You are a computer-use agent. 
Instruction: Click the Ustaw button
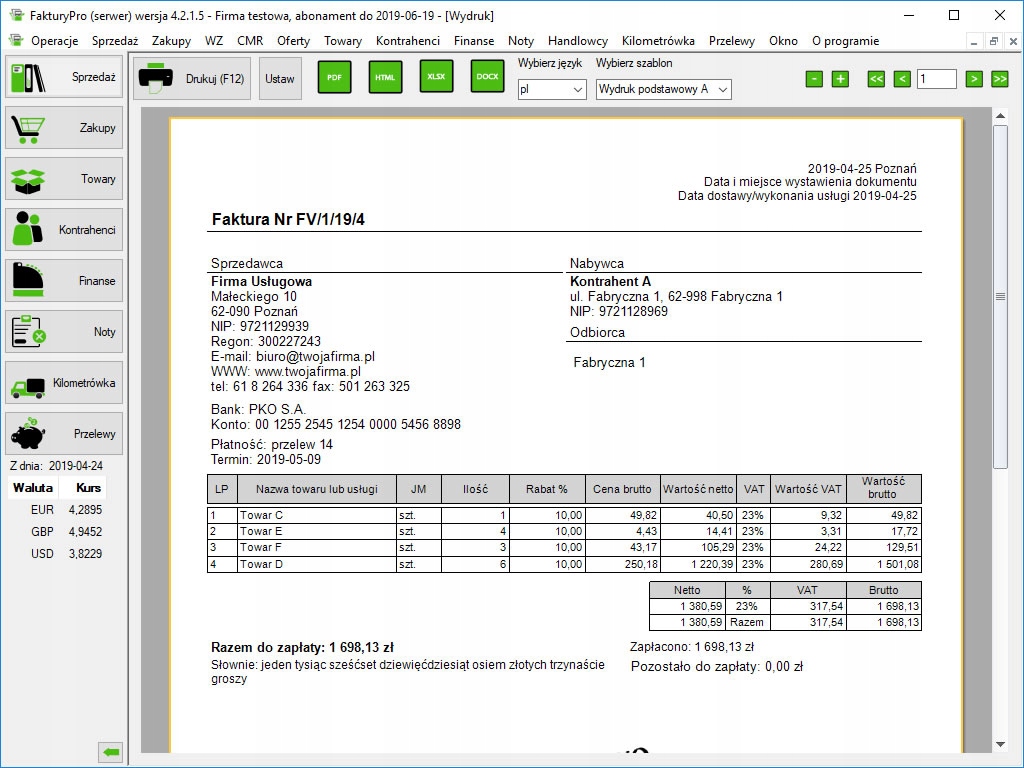tap(280, 78)
